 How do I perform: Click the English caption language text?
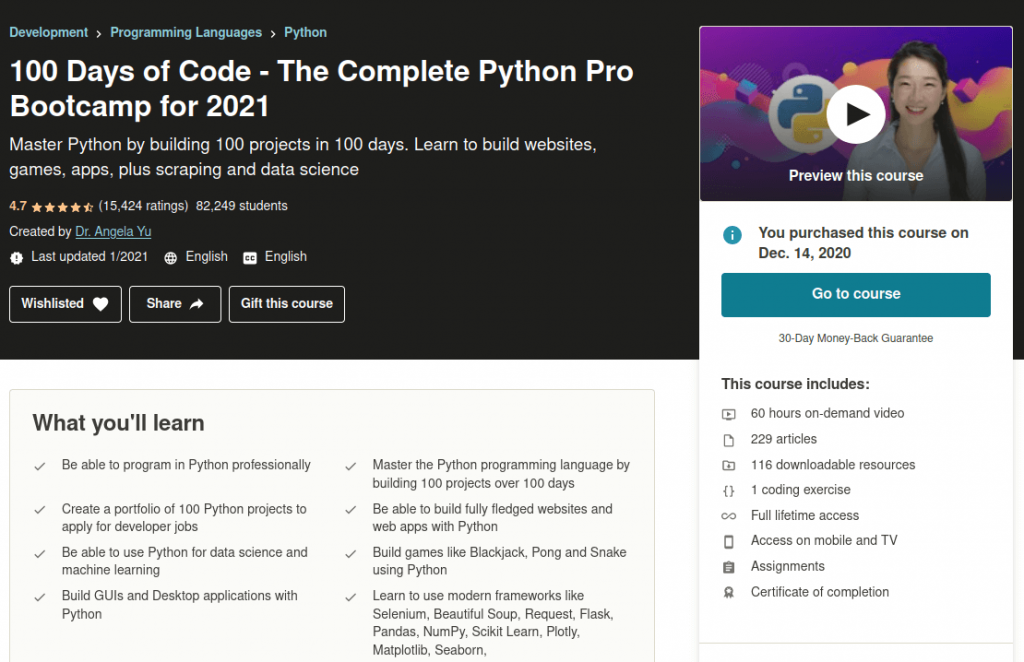coord(285,257)
